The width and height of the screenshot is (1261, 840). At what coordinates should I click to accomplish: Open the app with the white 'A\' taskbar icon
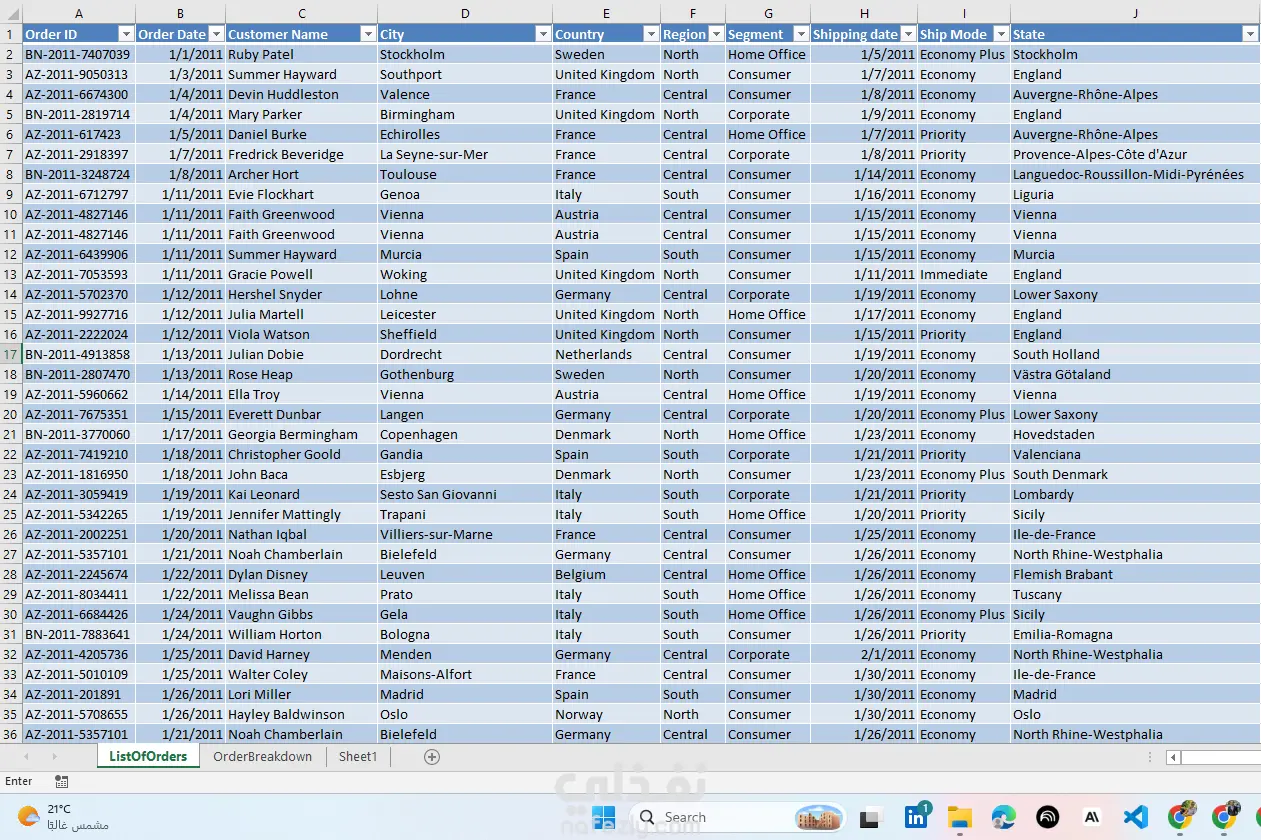click(1091, 817)
